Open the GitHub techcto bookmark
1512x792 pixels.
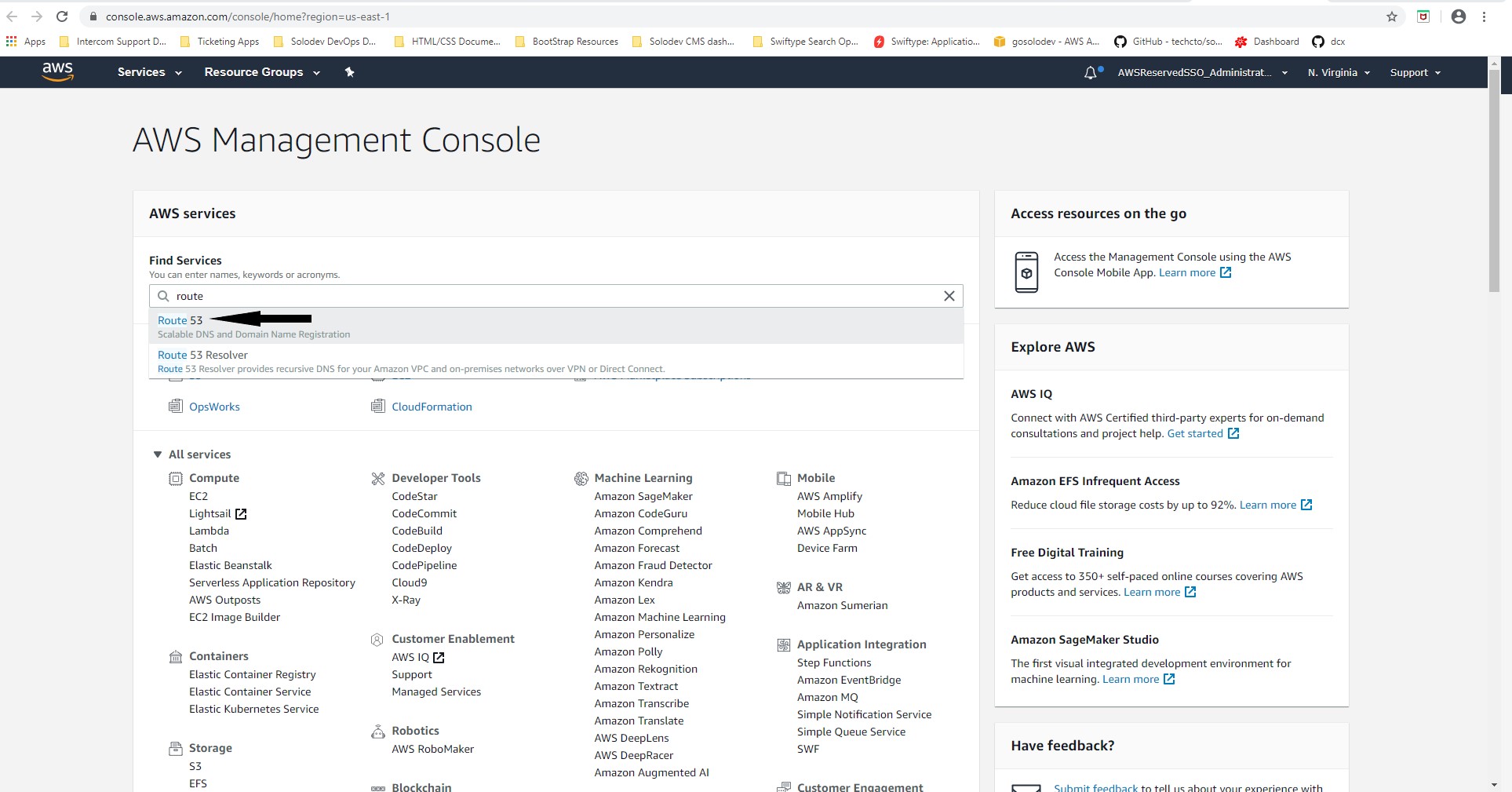pyautogui.click(x=1168, y=42)
